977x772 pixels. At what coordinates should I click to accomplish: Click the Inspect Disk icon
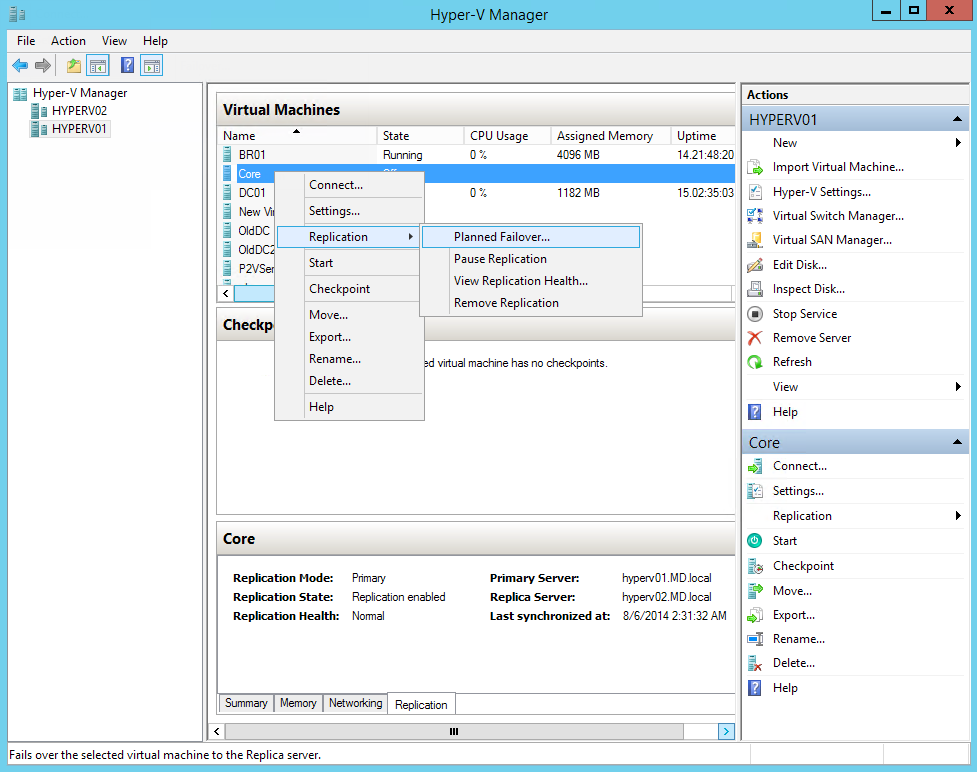pyautogui.click(x=755, y=288)
